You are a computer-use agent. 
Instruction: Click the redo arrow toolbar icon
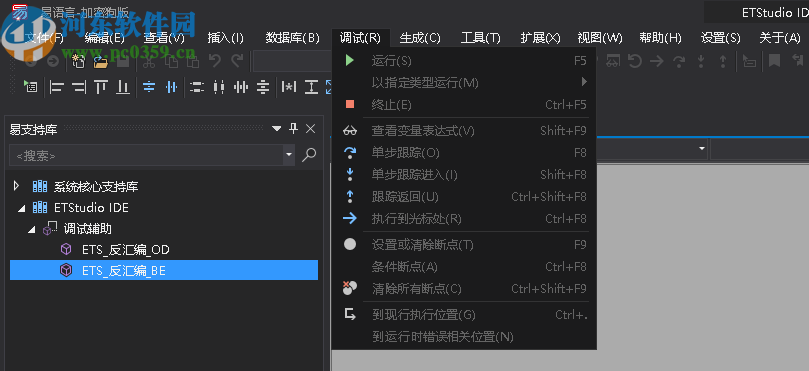(x=237, y=61)
